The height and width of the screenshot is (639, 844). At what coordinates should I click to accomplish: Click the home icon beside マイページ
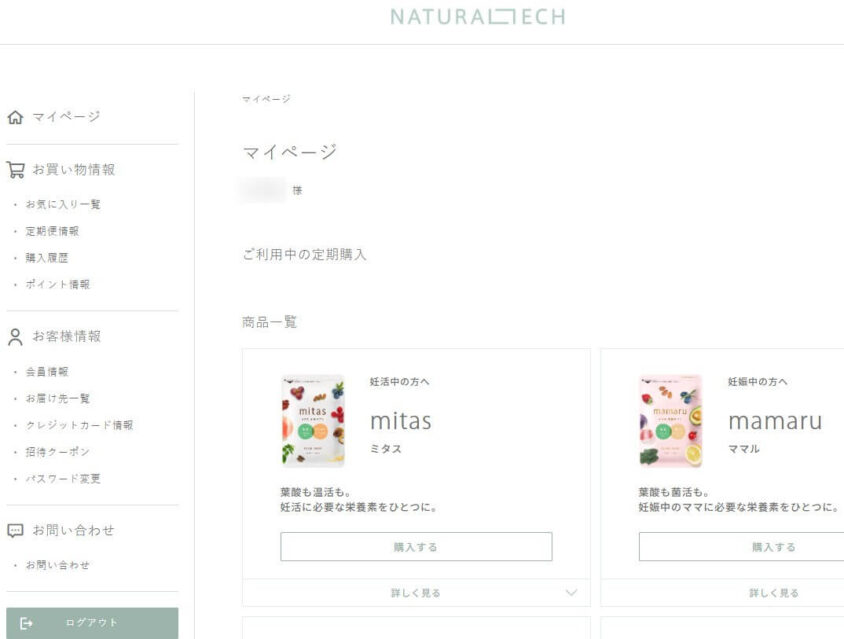coord(15,117)
